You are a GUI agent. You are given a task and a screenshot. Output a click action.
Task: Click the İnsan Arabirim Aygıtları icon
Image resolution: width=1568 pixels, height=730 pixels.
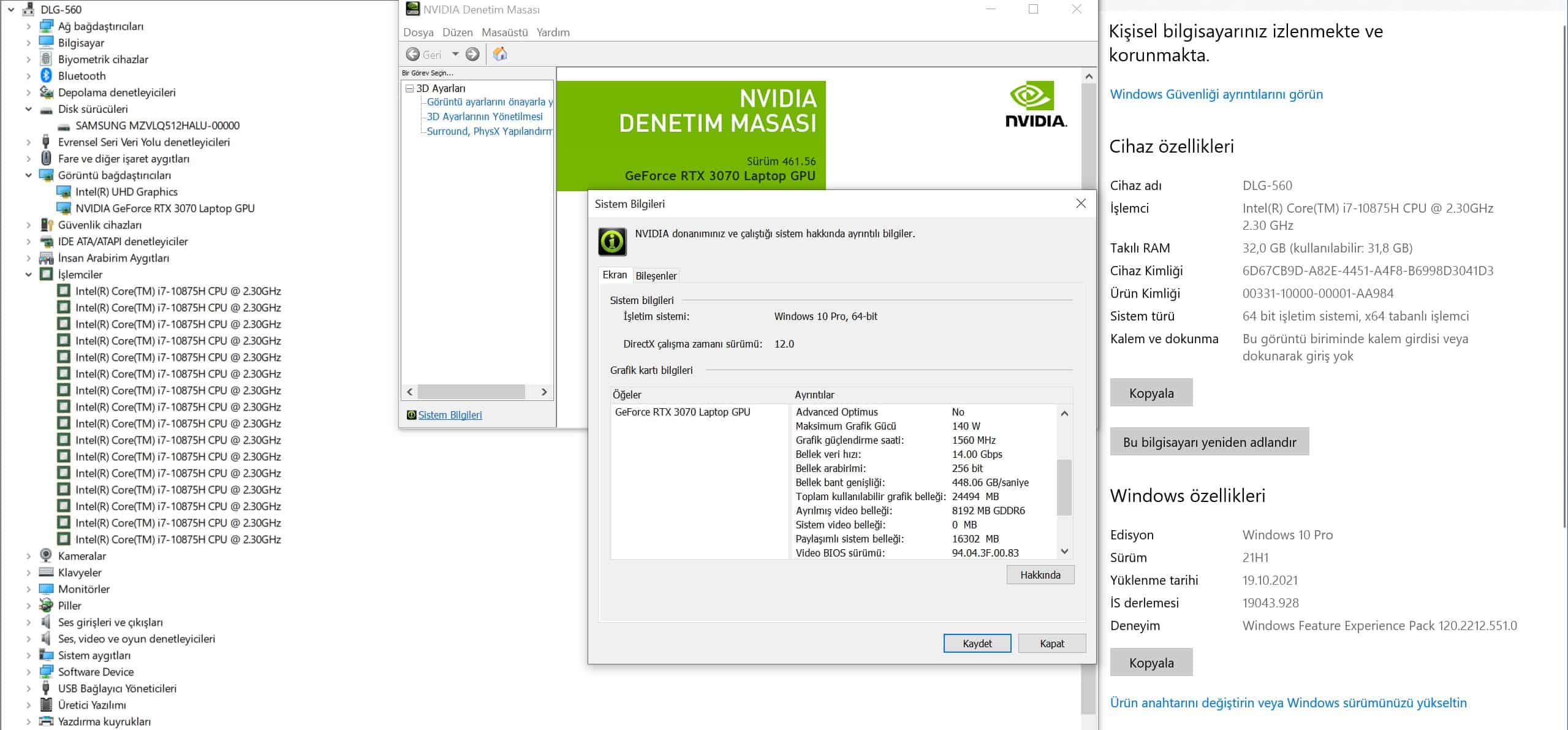click(x=46, y=257)
